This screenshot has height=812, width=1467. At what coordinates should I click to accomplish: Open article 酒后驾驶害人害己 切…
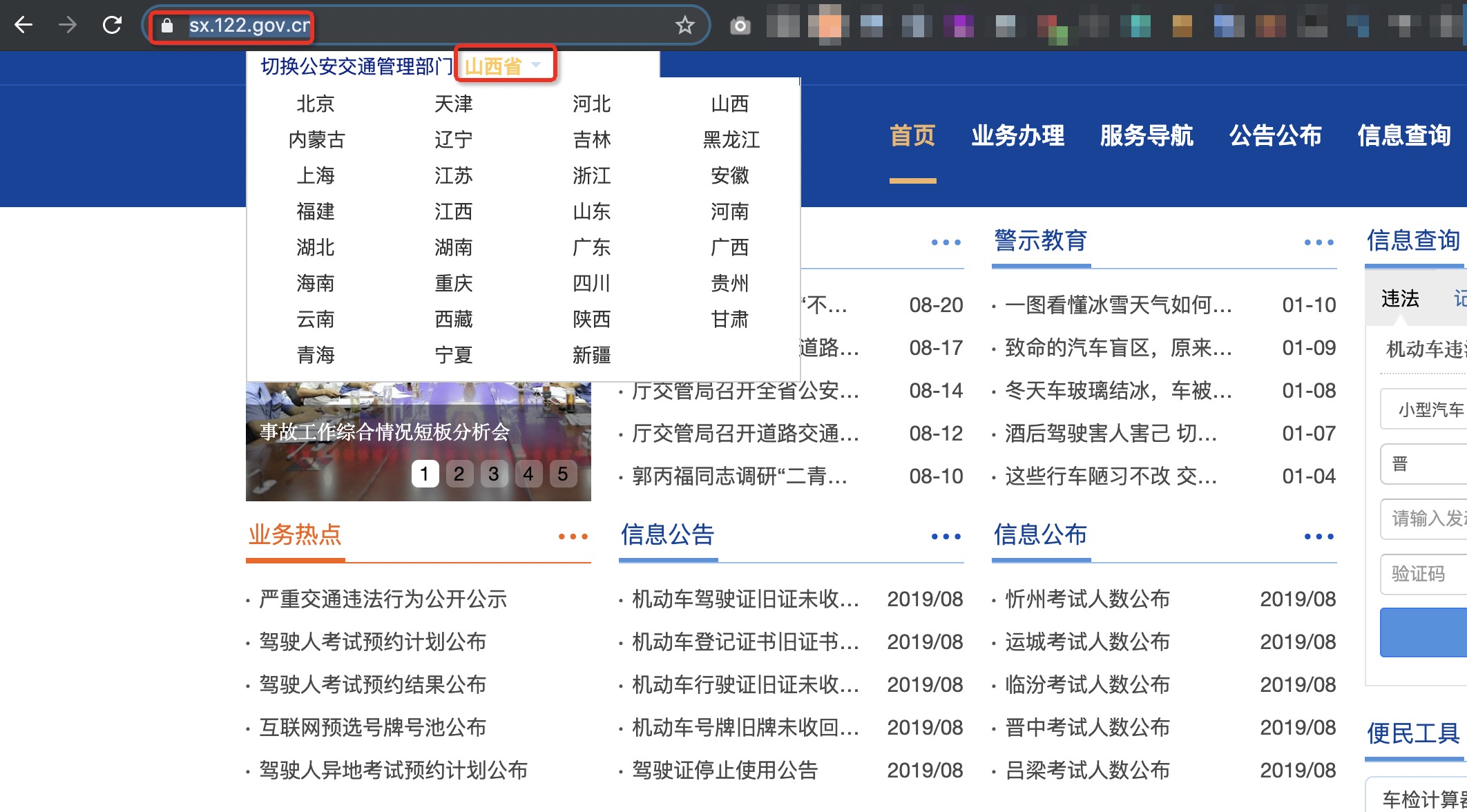point(1111,433)
